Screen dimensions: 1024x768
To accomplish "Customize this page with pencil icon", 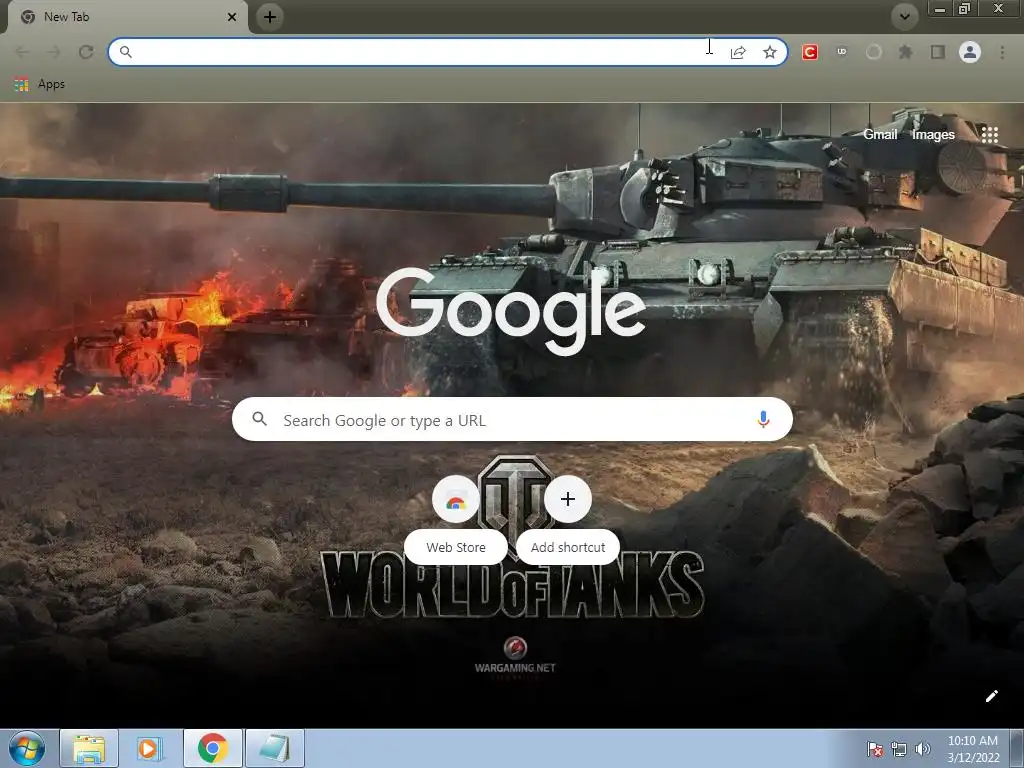I will coord(991,696).
